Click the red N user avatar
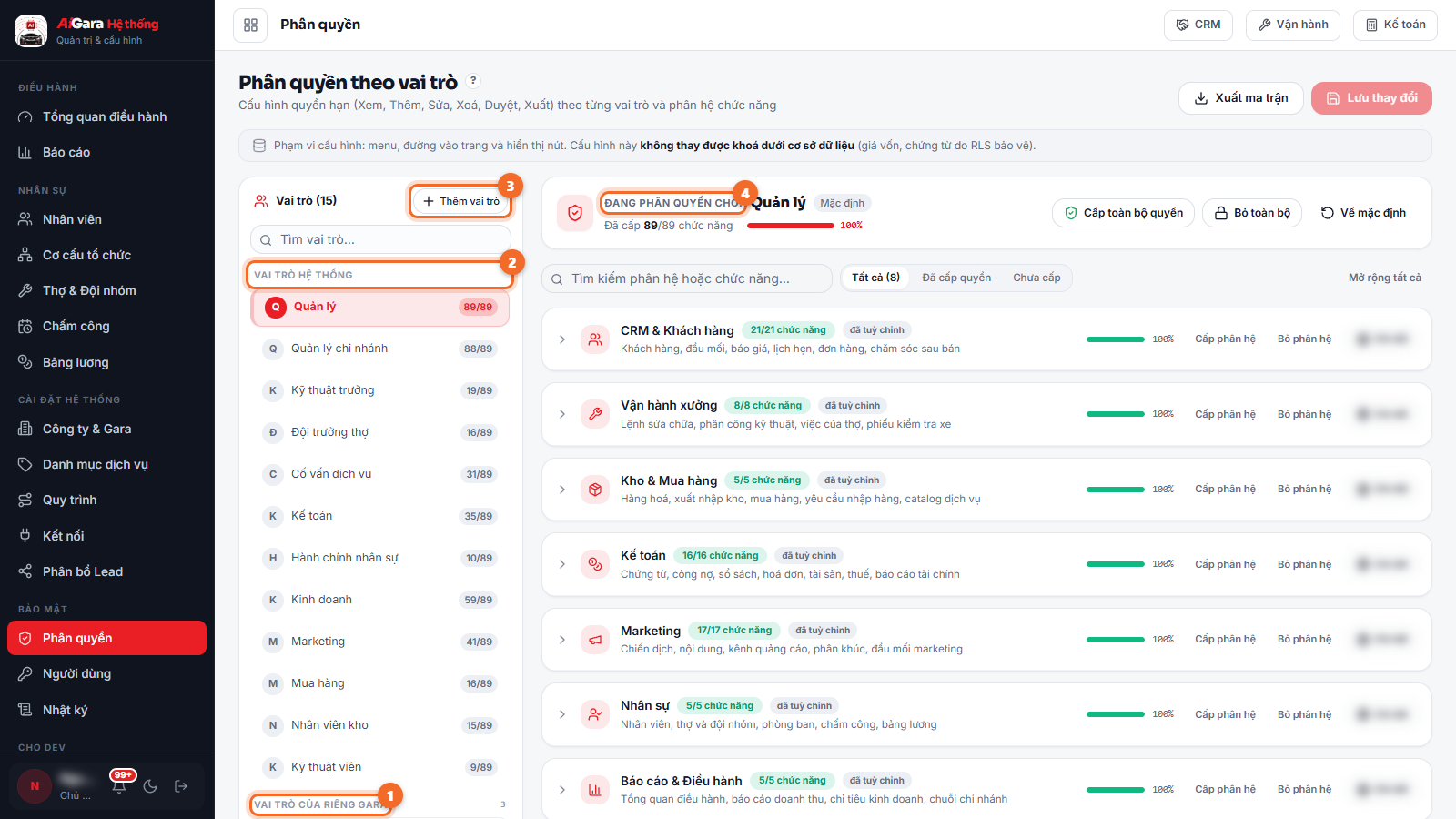The width and height of the screenshot is (1456, 819). [35, 786]
